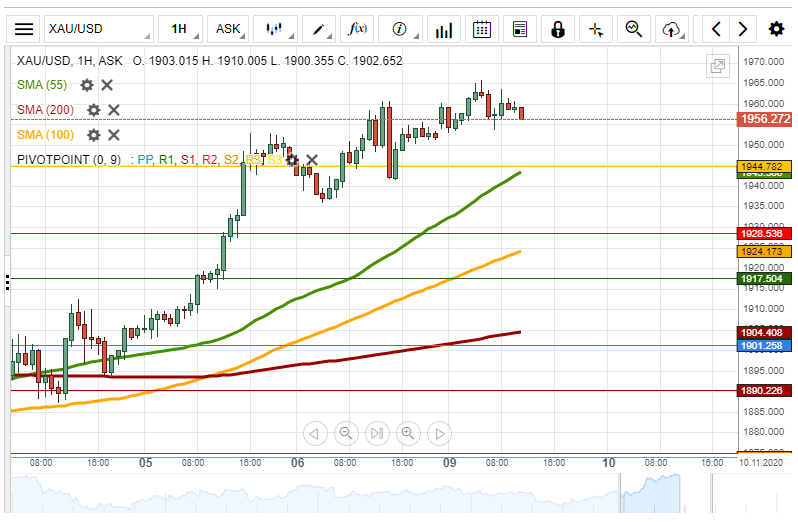Open the f(x) indicators menu

[x=357, y=29]
